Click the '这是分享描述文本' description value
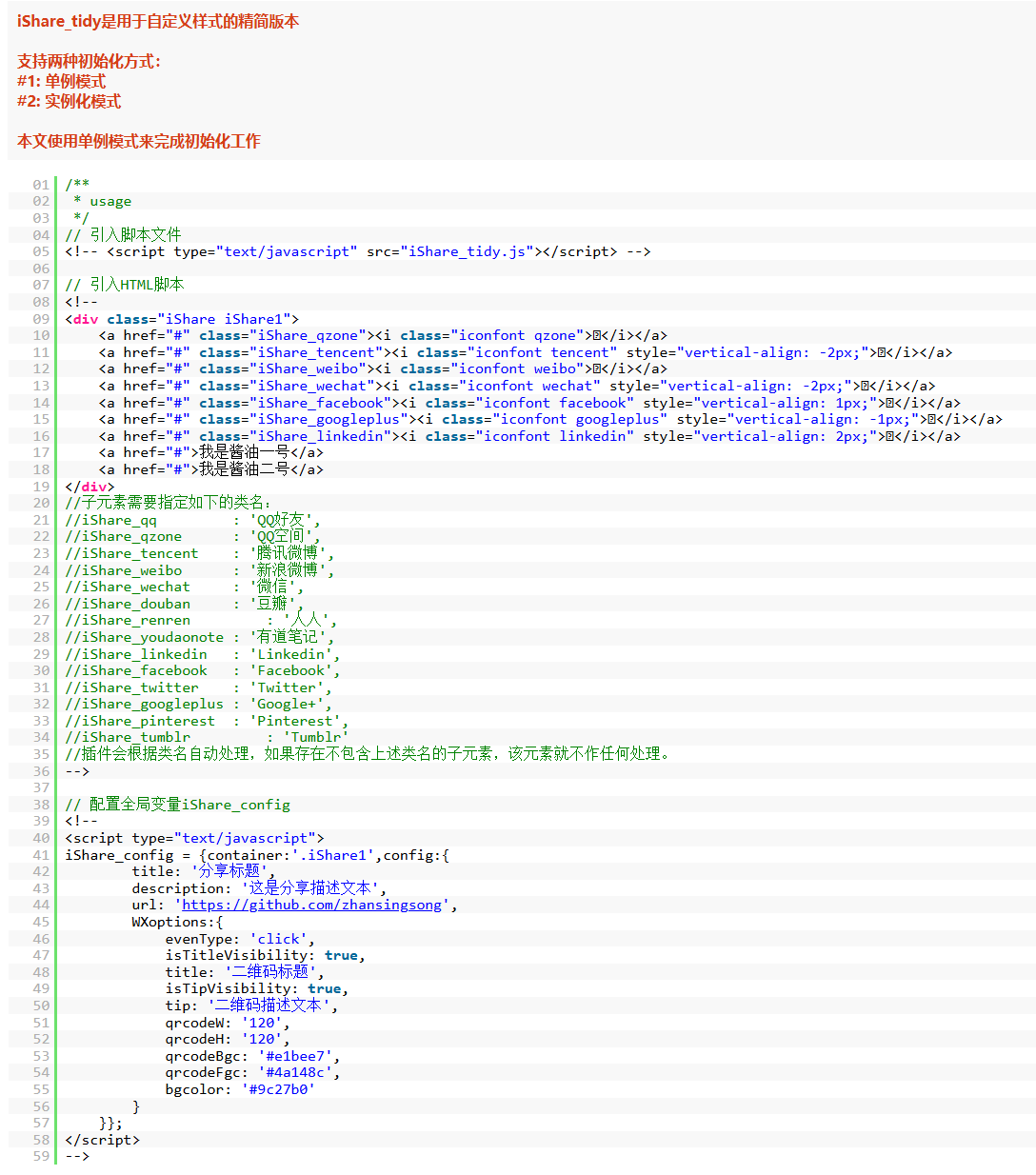 (x=309, y=888)
